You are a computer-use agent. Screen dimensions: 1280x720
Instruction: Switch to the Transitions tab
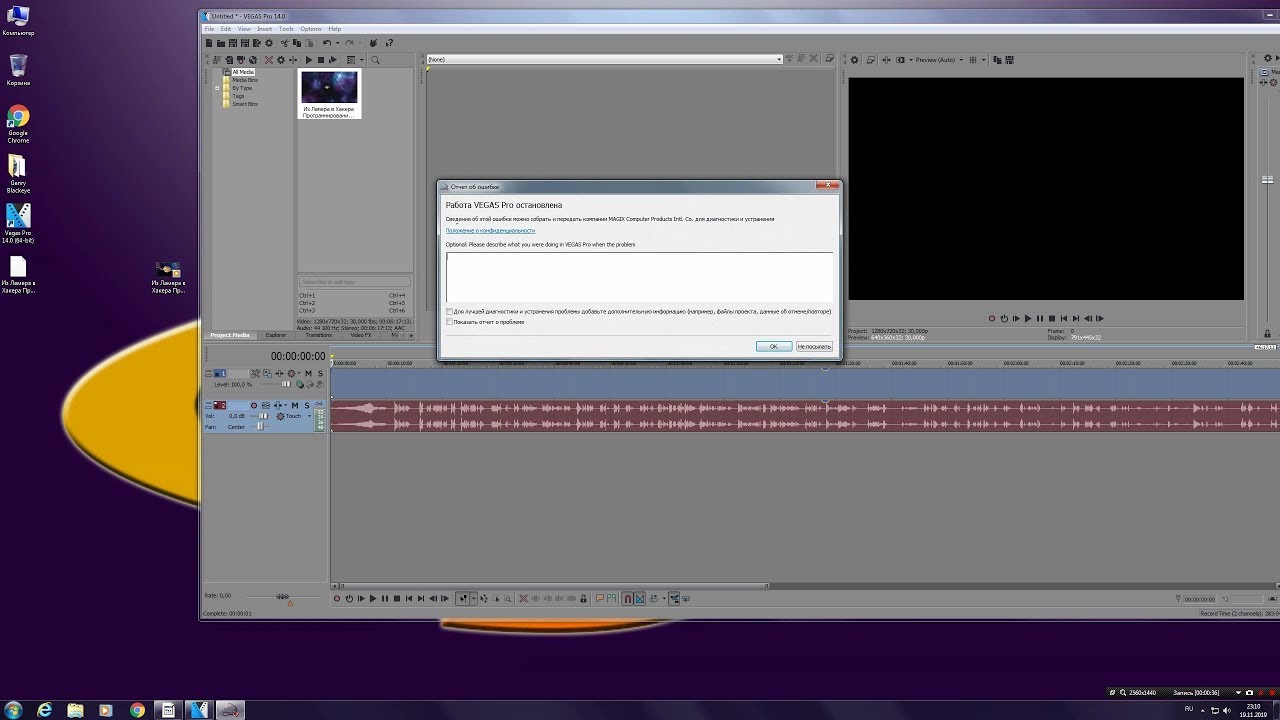tap(318, 335)
